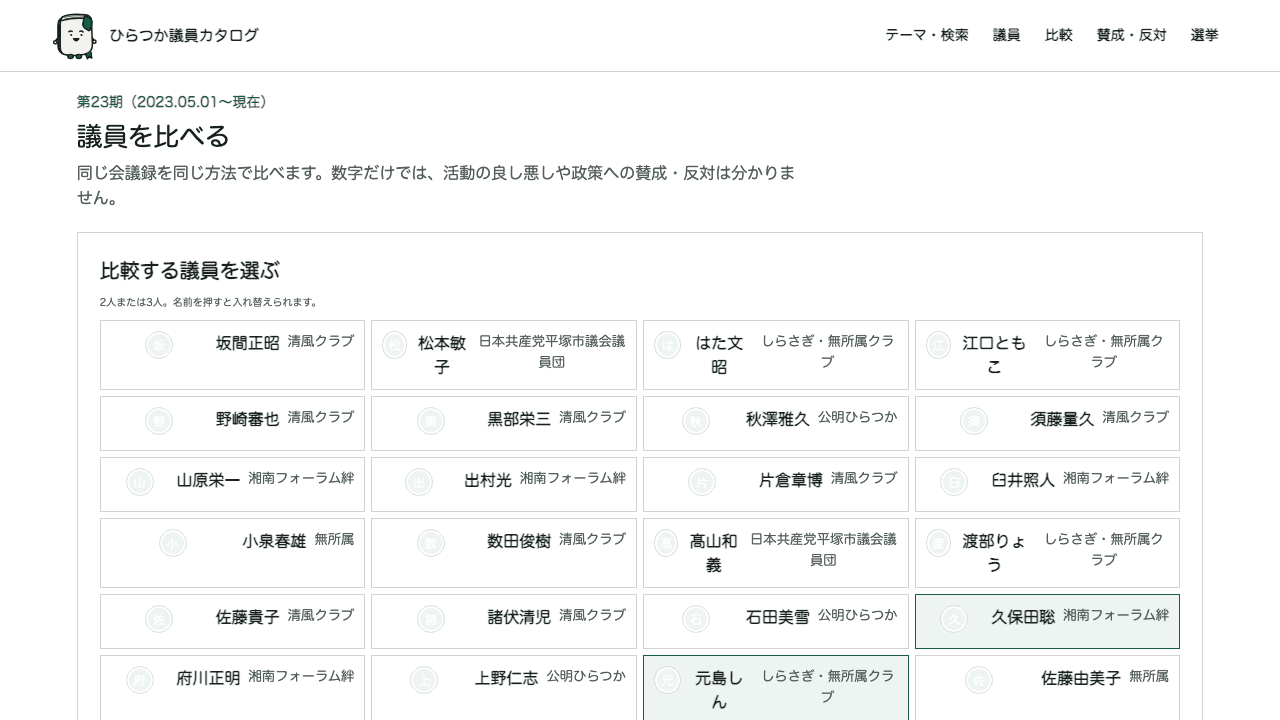Open the テーマ・検索 menu
The height and width of the screenshot is (720, 1280).
[x=927, y=35]
